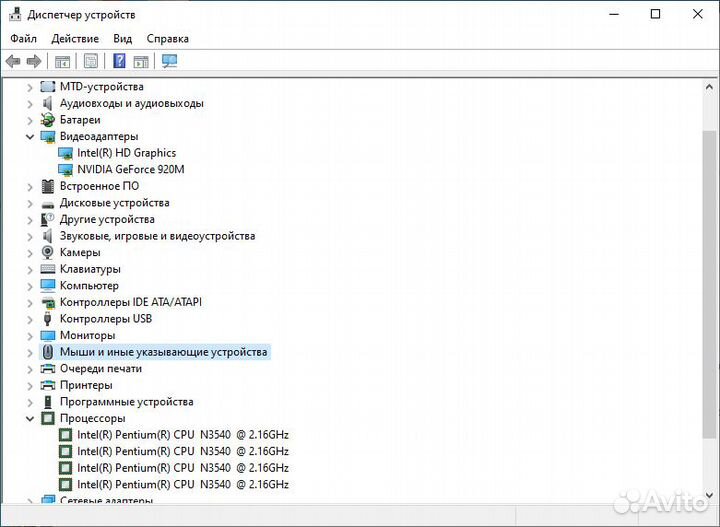Expand the Контроллеры USB node
Viewport: 720px width, 527px height.
(30, 319)
